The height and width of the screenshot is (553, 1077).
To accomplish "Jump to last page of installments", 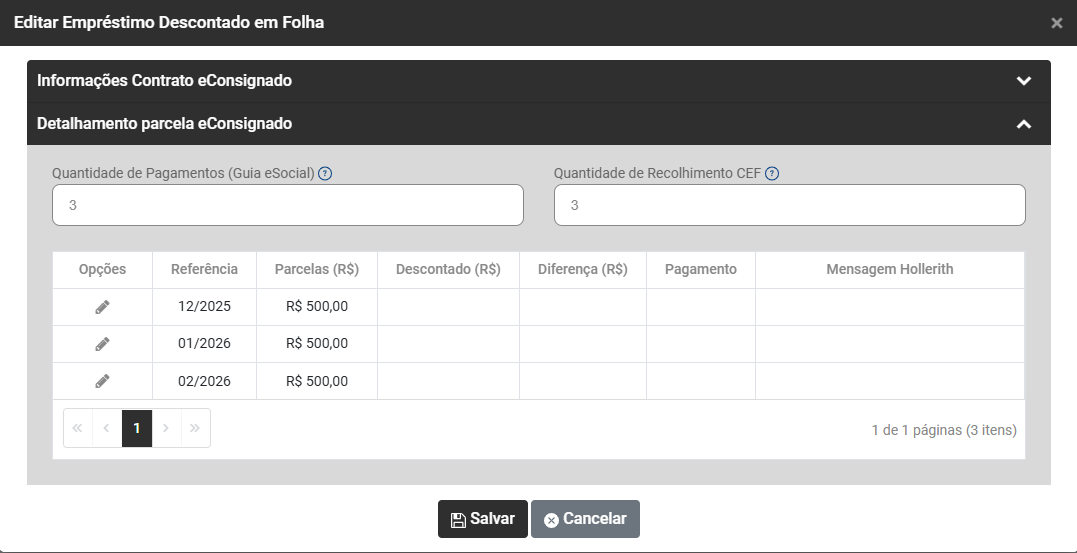I will (195, 428).
